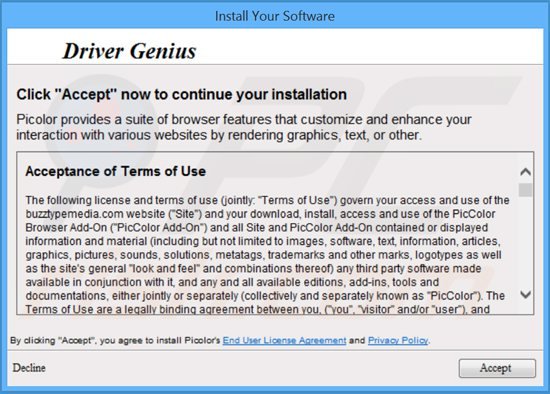Viewport: 550px width, 394px height.
Task: Click the Picolor description paragraph
Action: [244, 127]
